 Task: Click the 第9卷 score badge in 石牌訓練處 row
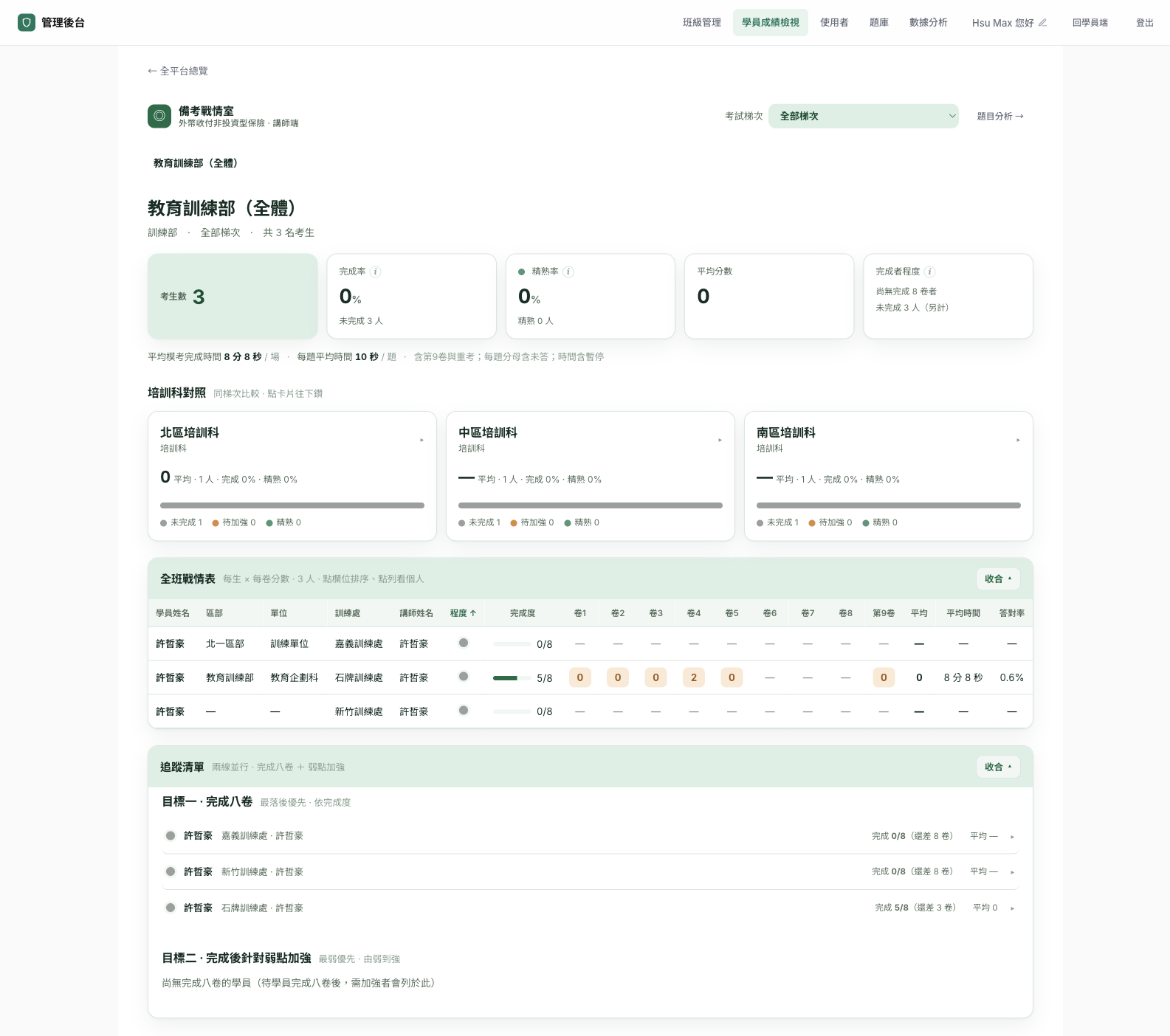pos(884,677)
